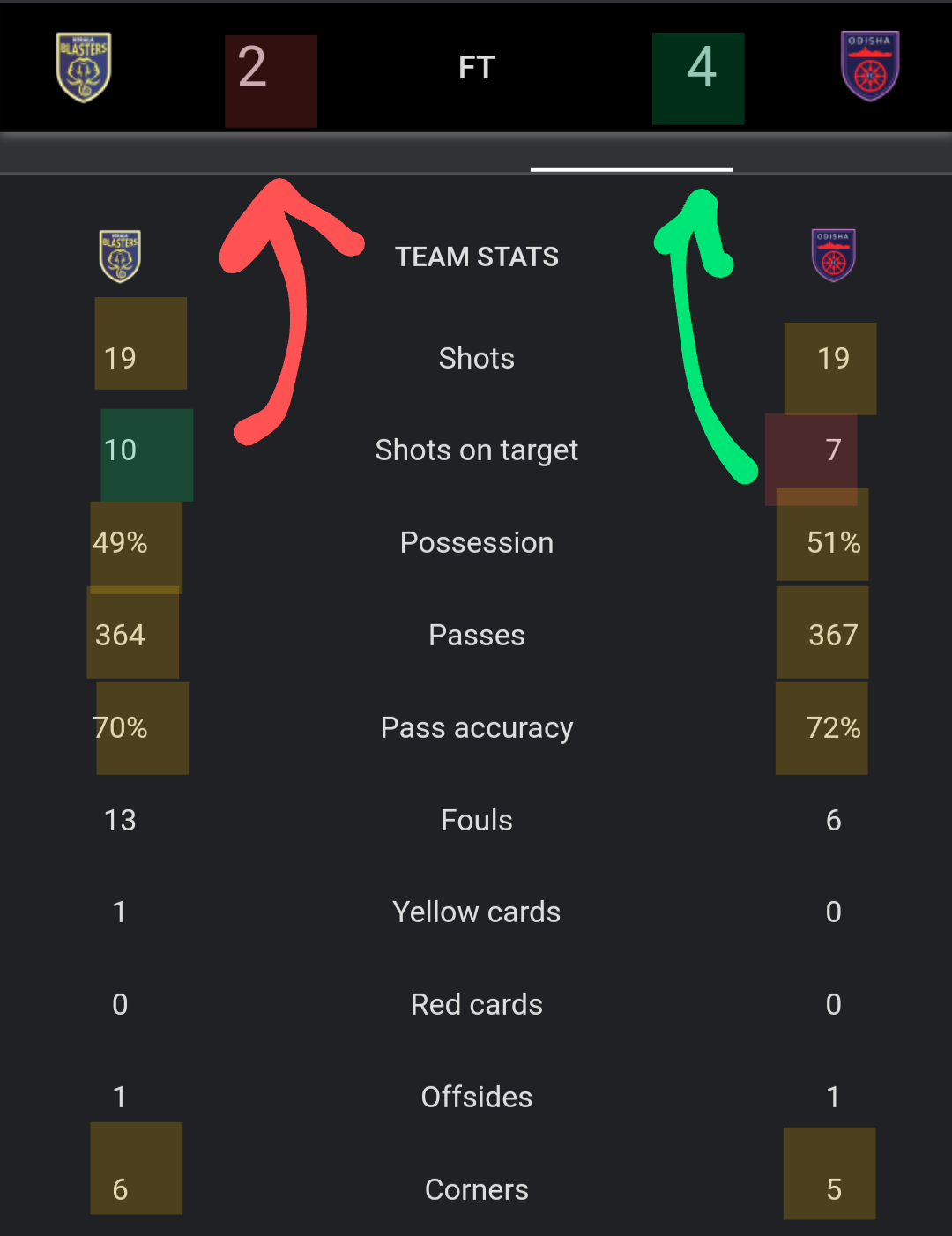Click the TEAM STATS heading
The image size is (952, 1236).
[476, 257]
